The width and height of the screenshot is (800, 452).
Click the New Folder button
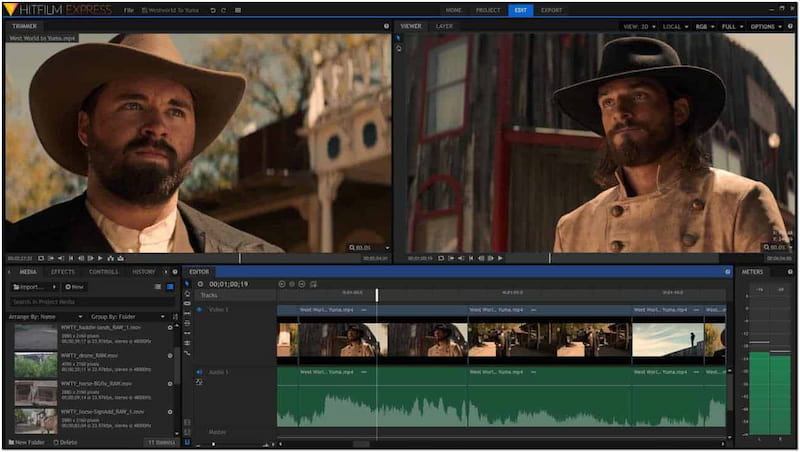click(27, 442)
